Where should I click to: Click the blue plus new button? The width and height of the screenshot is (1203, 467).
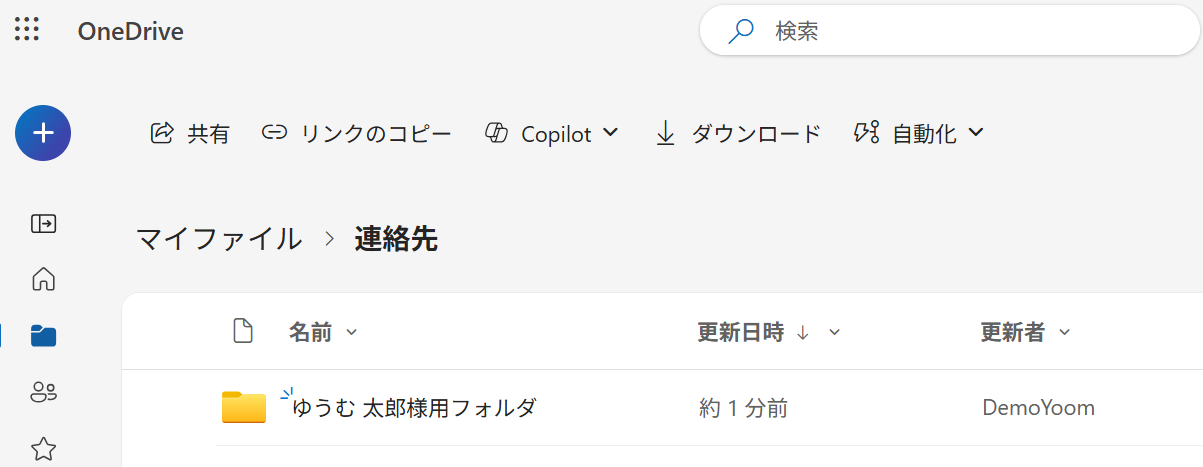pyautogui.click(x=43, y=133)
